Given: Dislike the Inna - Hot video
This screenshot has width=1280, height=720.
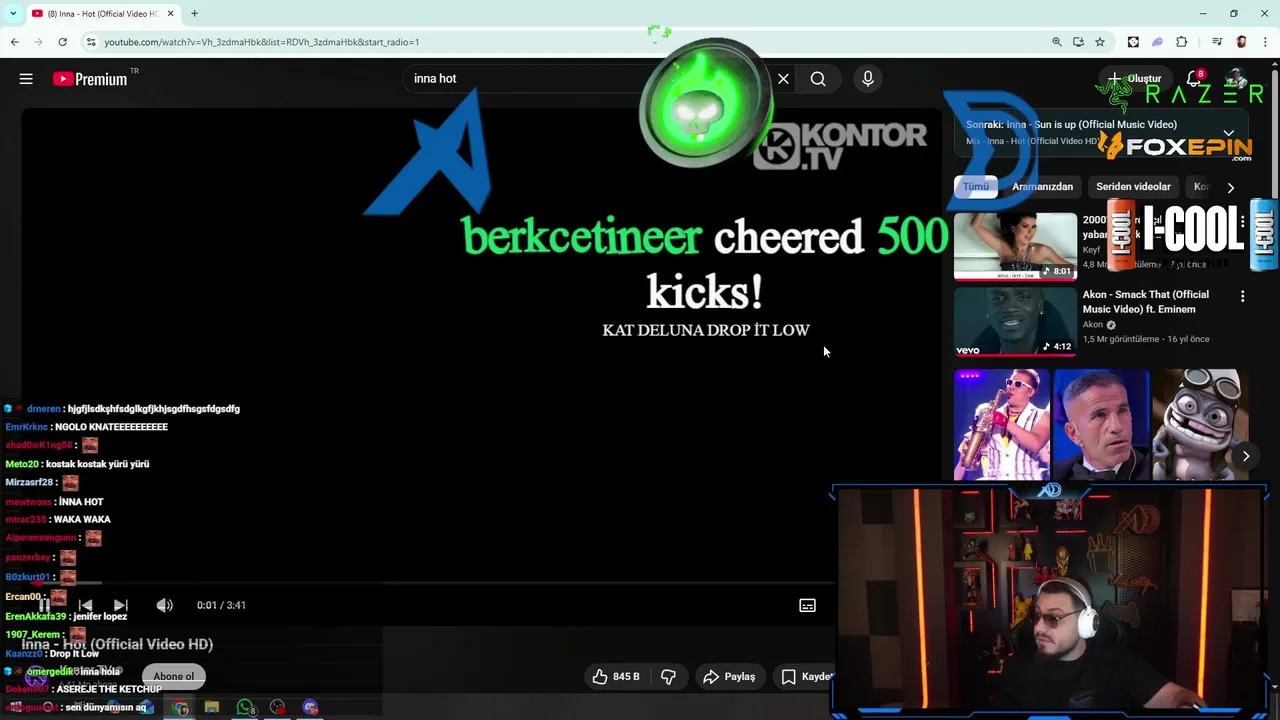Looking at the screenshot, I should (668, 677).
